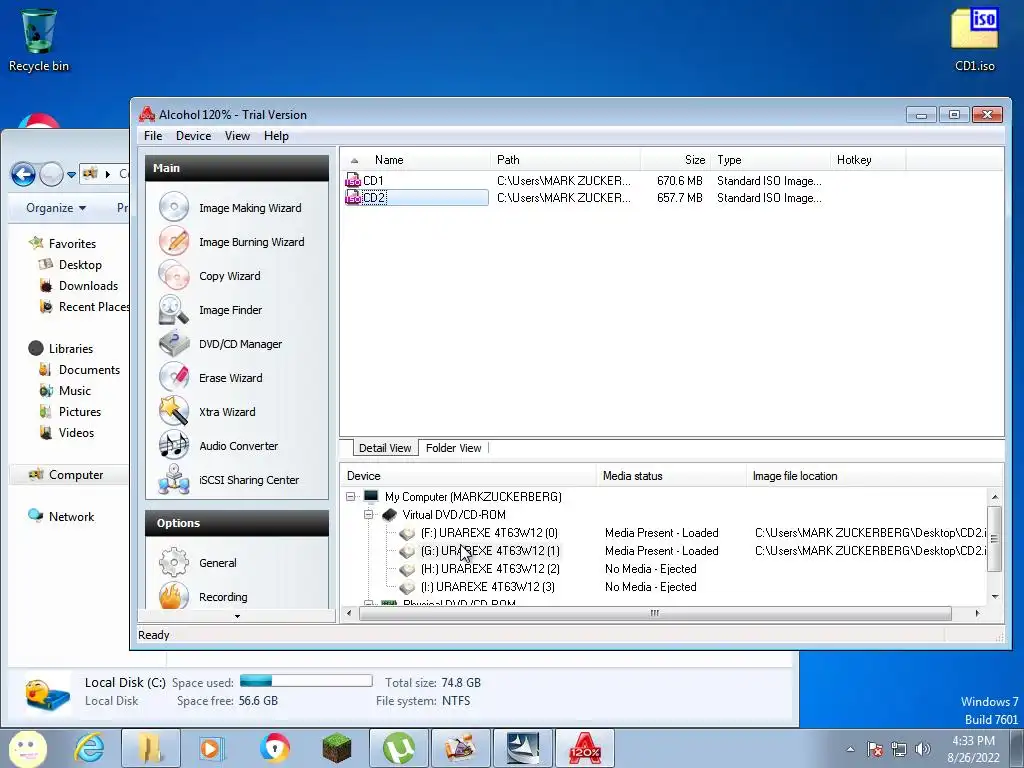This screenshot has height=768, width=1024.
Task: Expand the sidebar panel down arrow
Action: 237,616
